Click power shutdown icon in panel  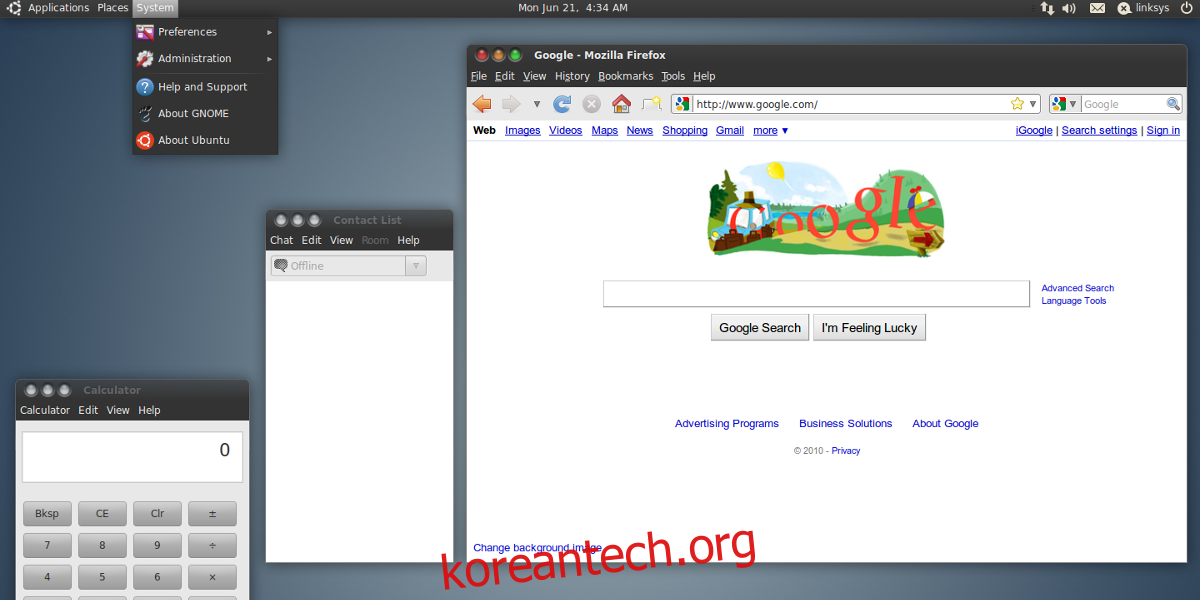[1187, 8]
